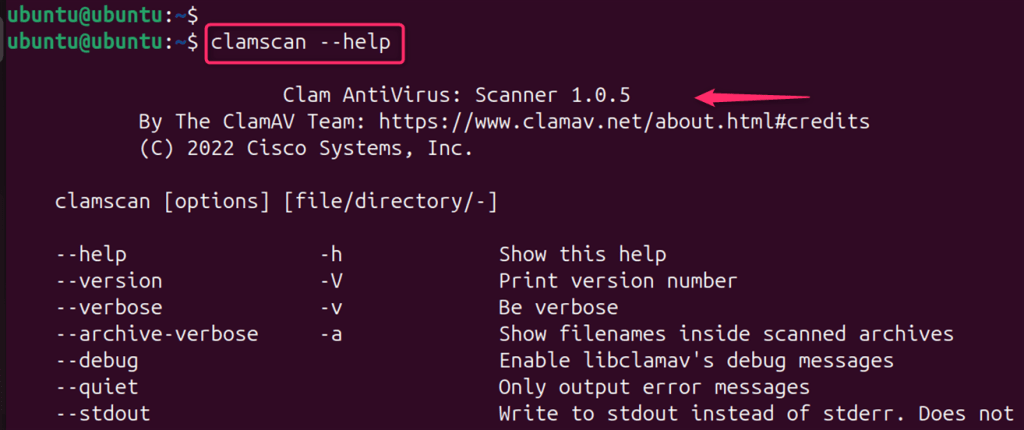Select the --stdout option
Viewport: 1024px width, 430px height.
(x=103, y=411)
